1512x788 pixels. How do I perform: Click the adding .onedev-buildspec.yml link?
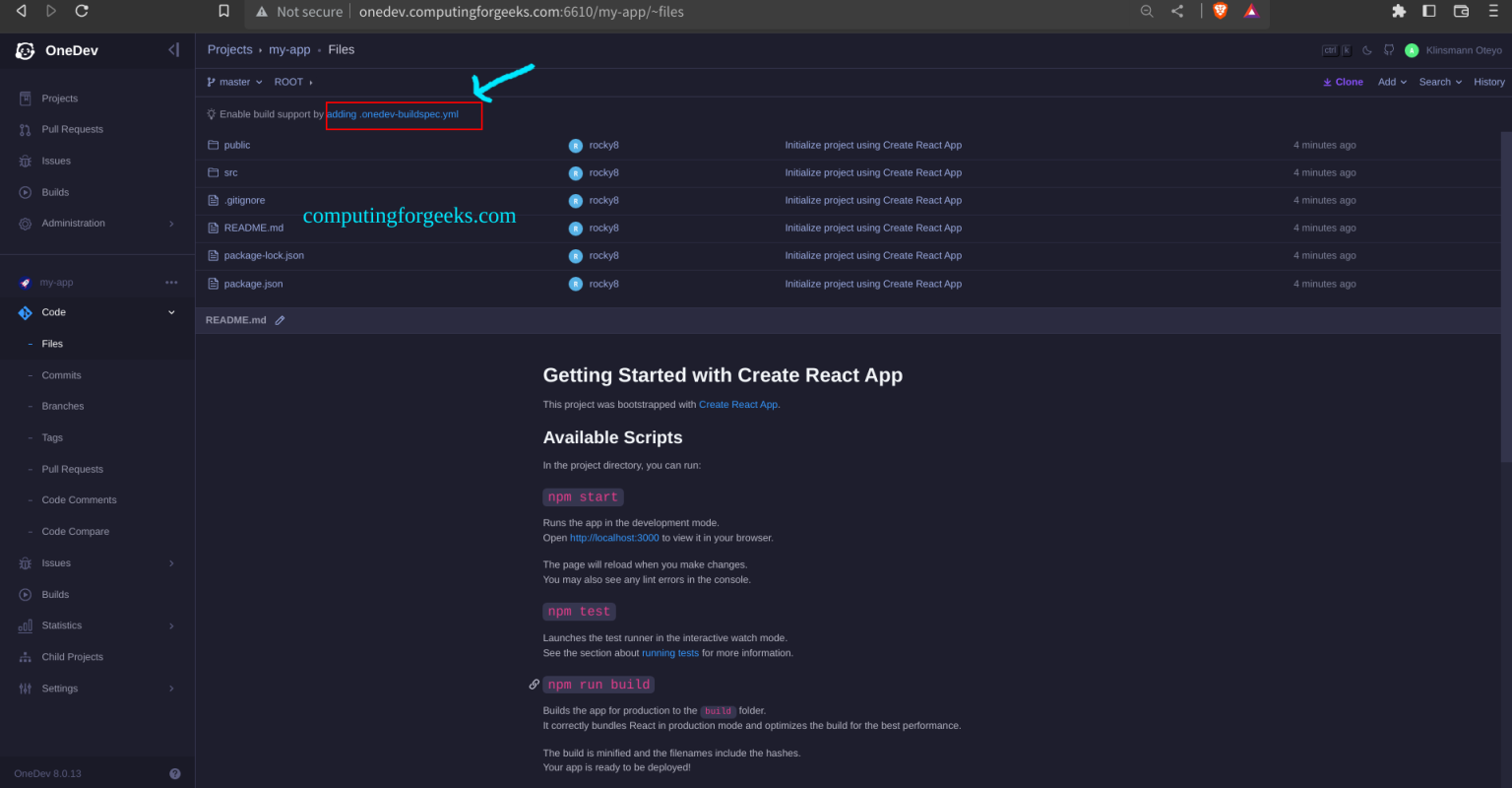[393, 114]
